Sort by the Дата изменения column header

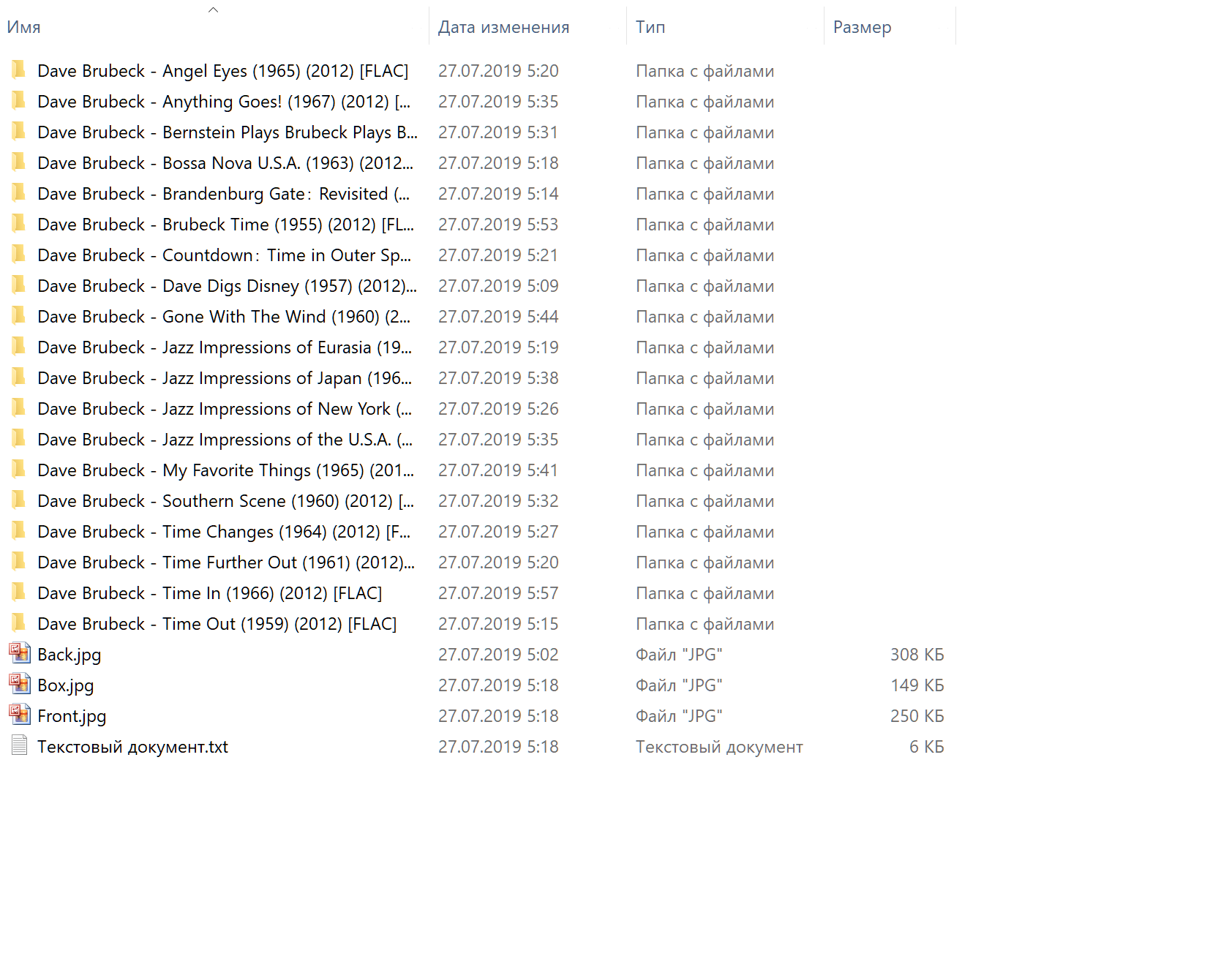(x=503, y=27)
